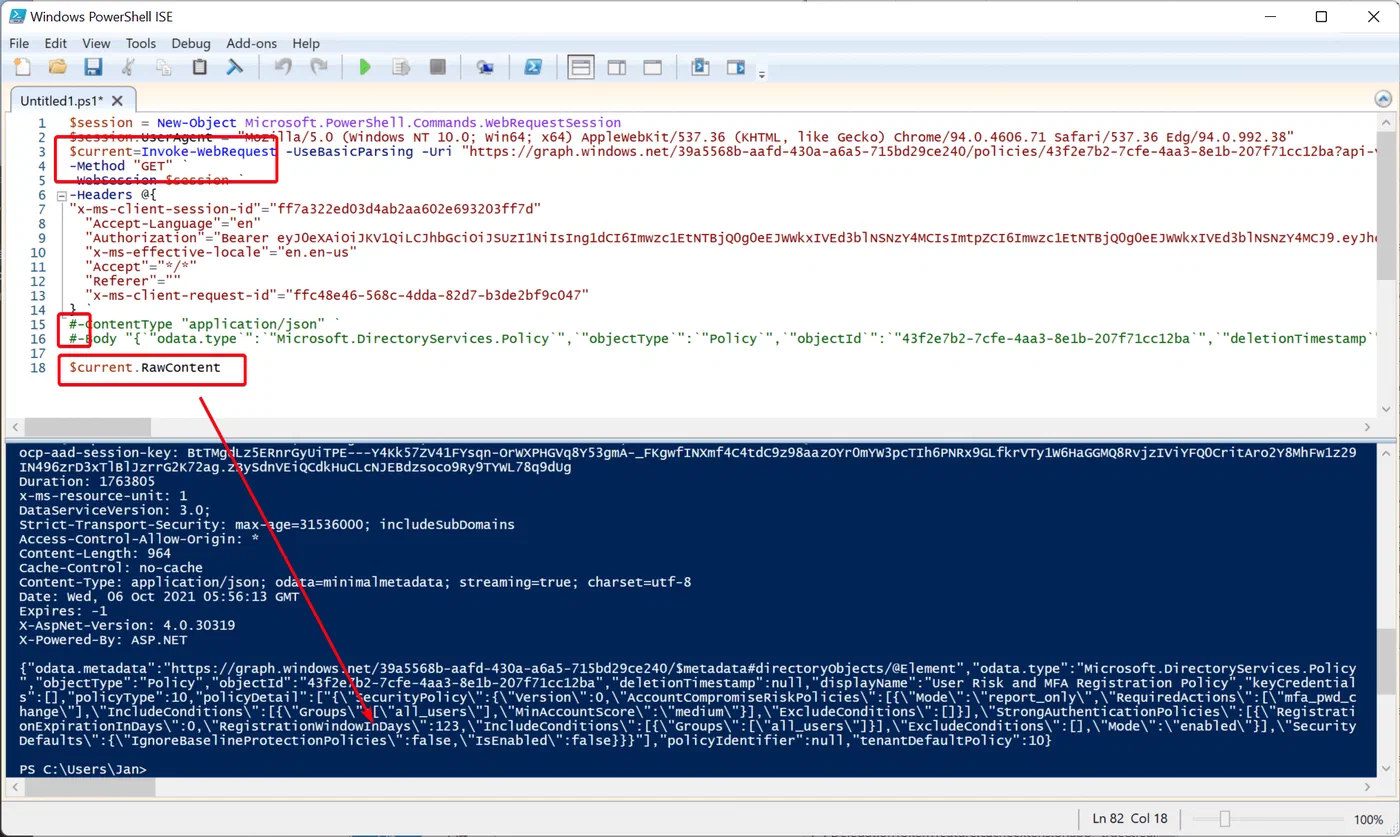Open the Help menu
Screen dimensions: 1400x837
[x=306, y=43]
